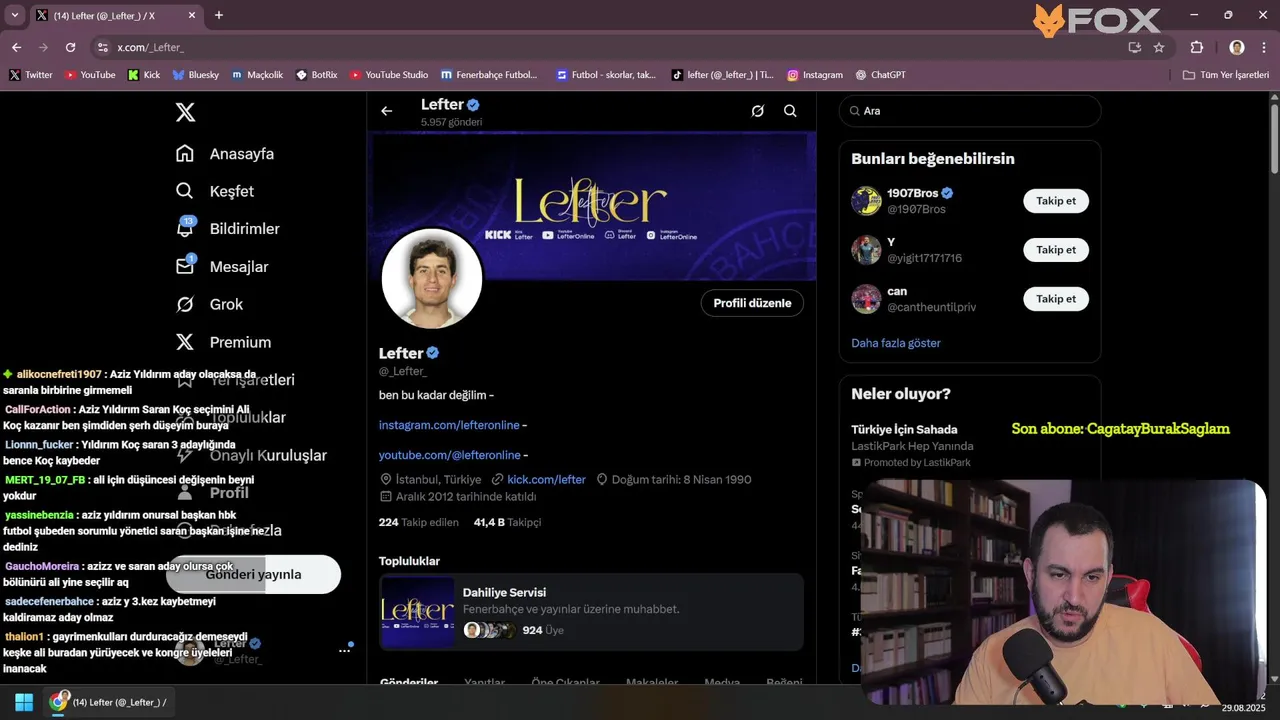Screen dimensions: 1280x720
Task: Open new browser tab
Action: pos(218,15)
